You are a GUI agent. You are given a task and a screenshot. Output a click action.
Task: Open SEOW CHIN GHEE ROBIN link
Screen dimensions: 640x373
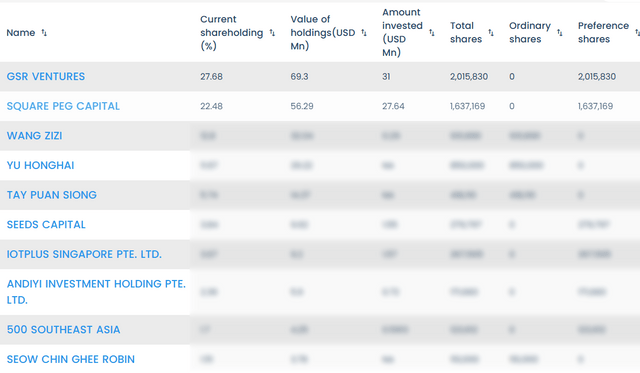point(71,359)
